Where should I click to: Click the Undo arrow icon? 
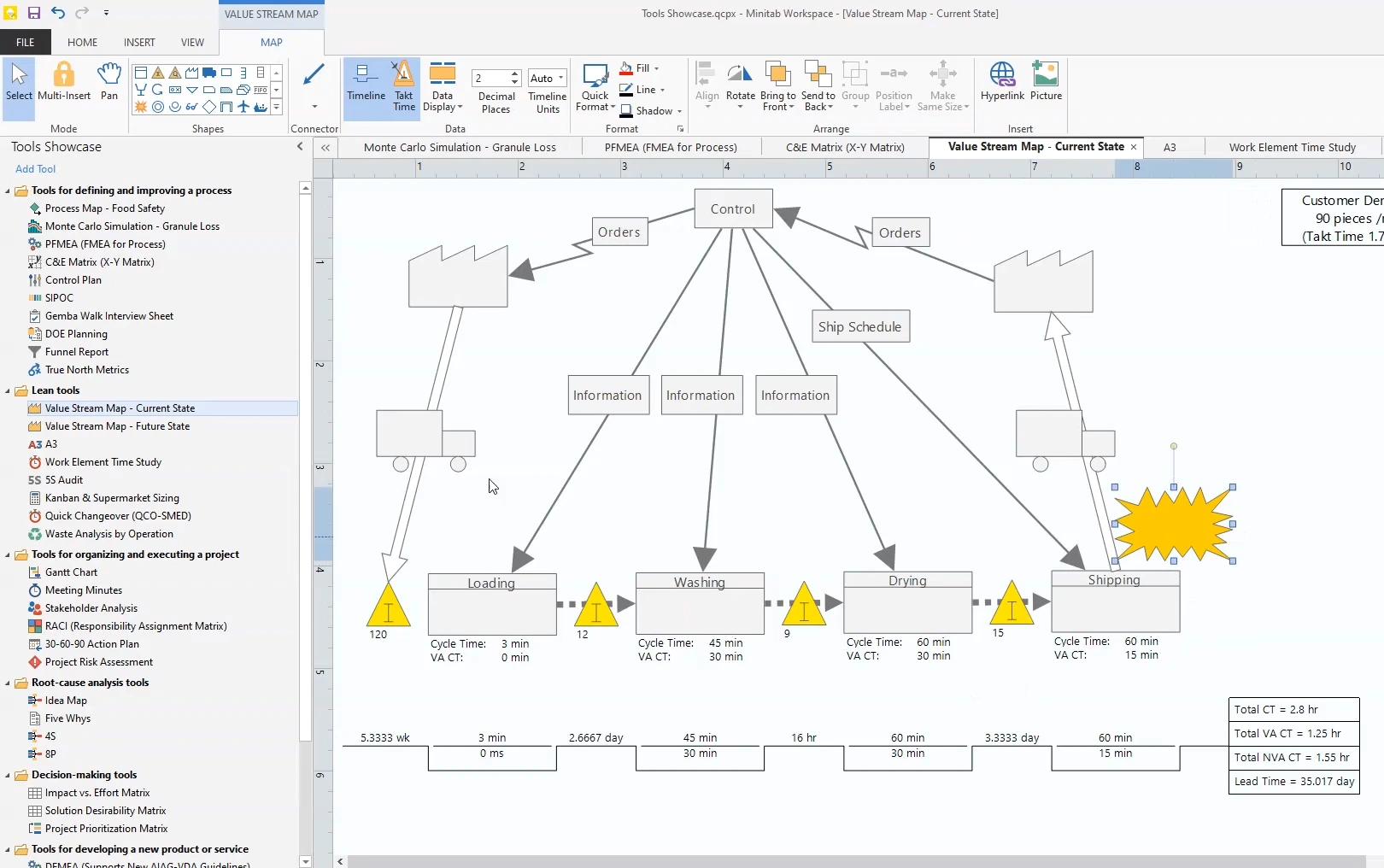[x=57, y=13]
